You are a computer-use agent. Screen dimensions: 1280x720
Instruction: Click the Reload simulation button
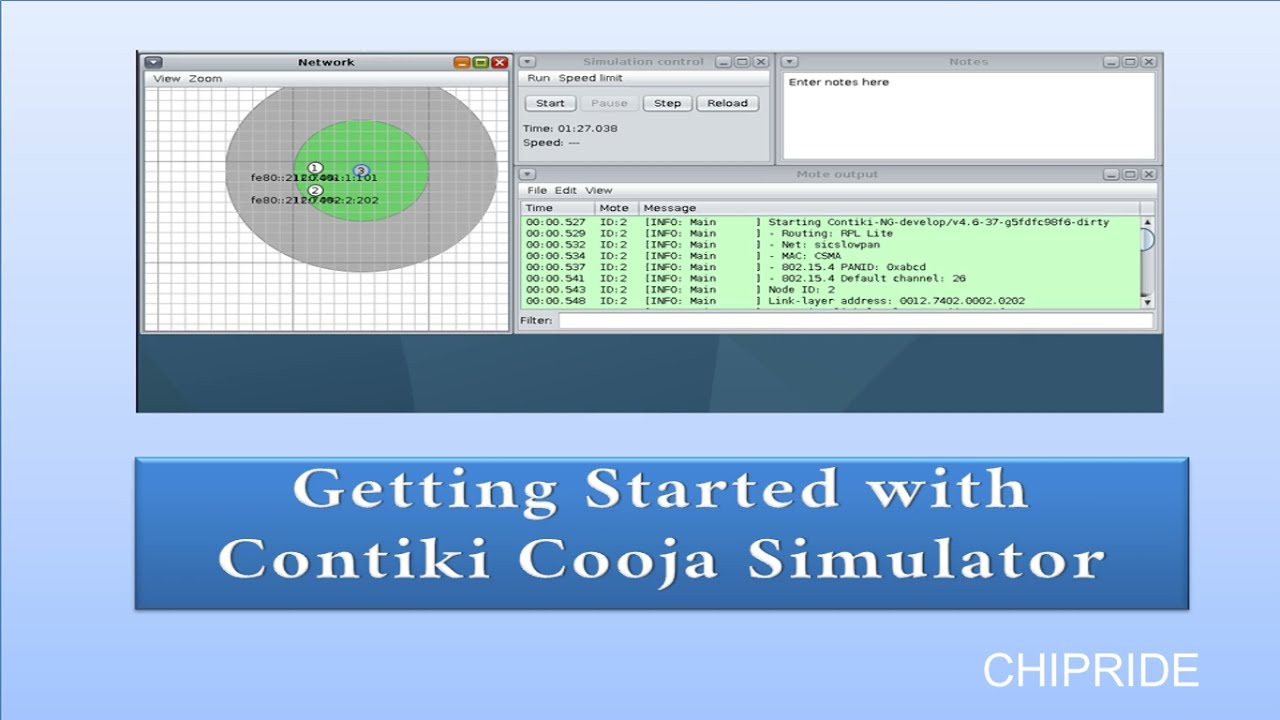tap(728, 103)
